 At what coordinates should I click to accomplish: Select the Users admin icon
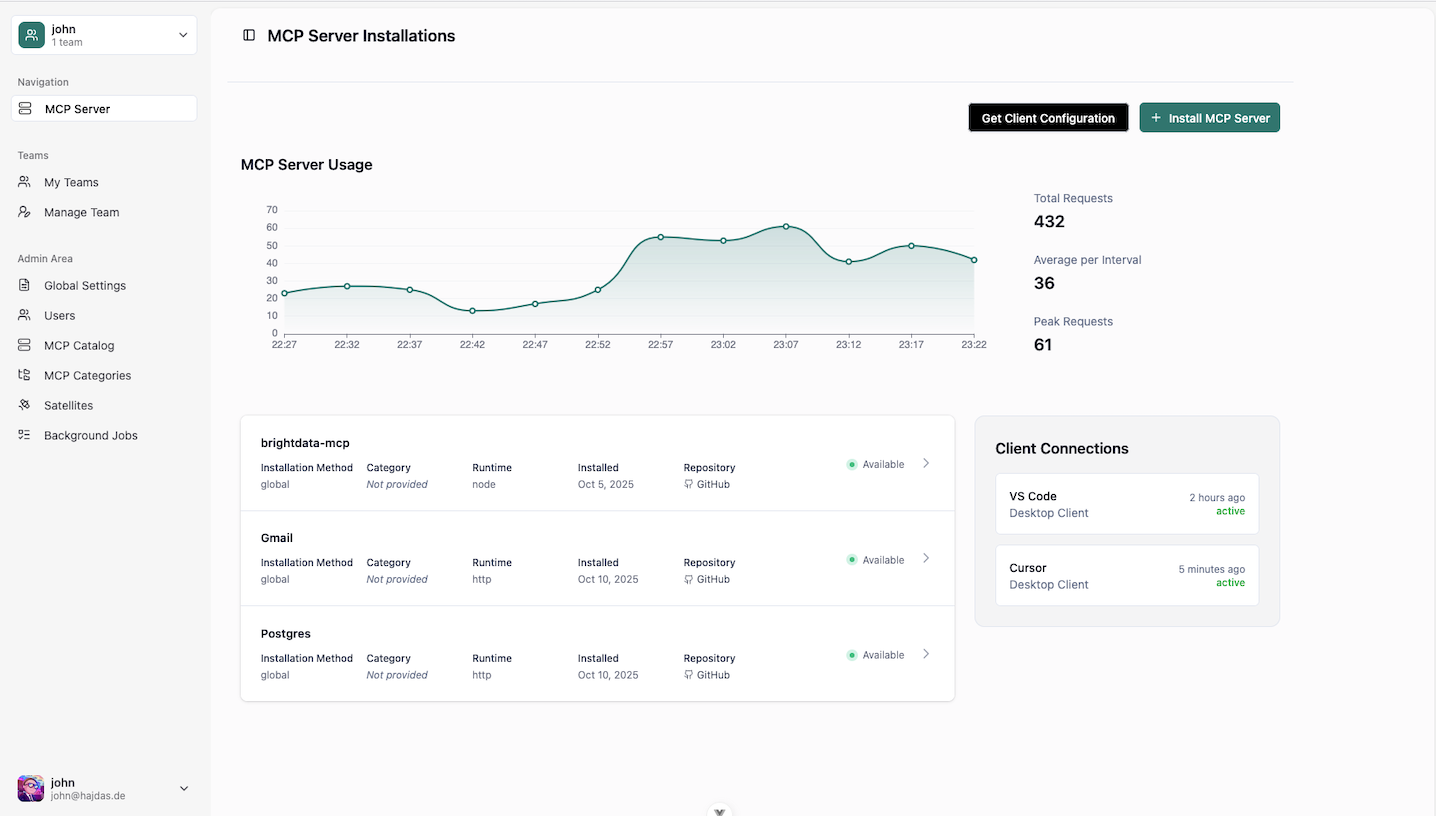[x=23, y=315]
